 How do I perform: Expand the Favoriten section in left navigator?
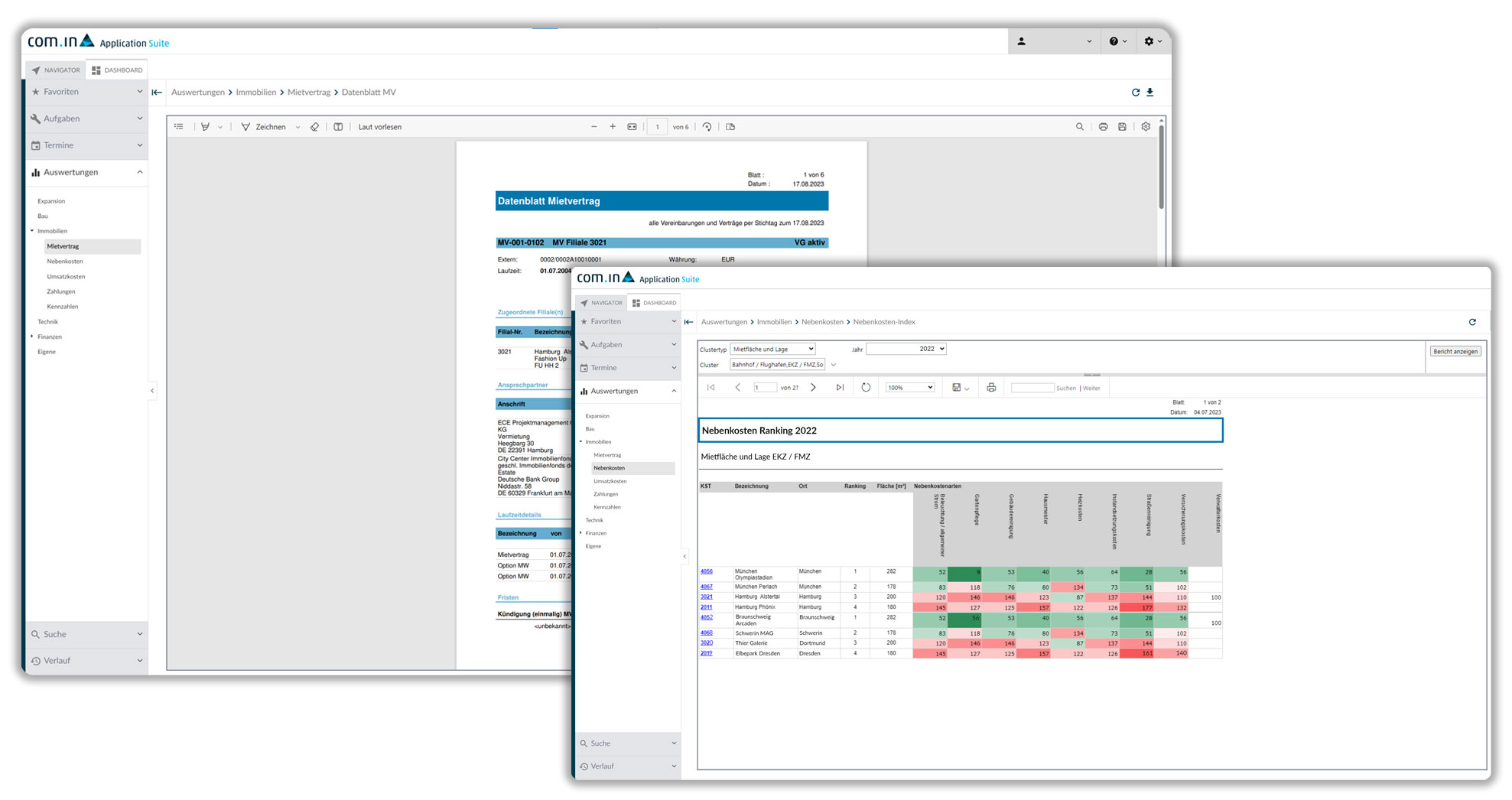86,92
